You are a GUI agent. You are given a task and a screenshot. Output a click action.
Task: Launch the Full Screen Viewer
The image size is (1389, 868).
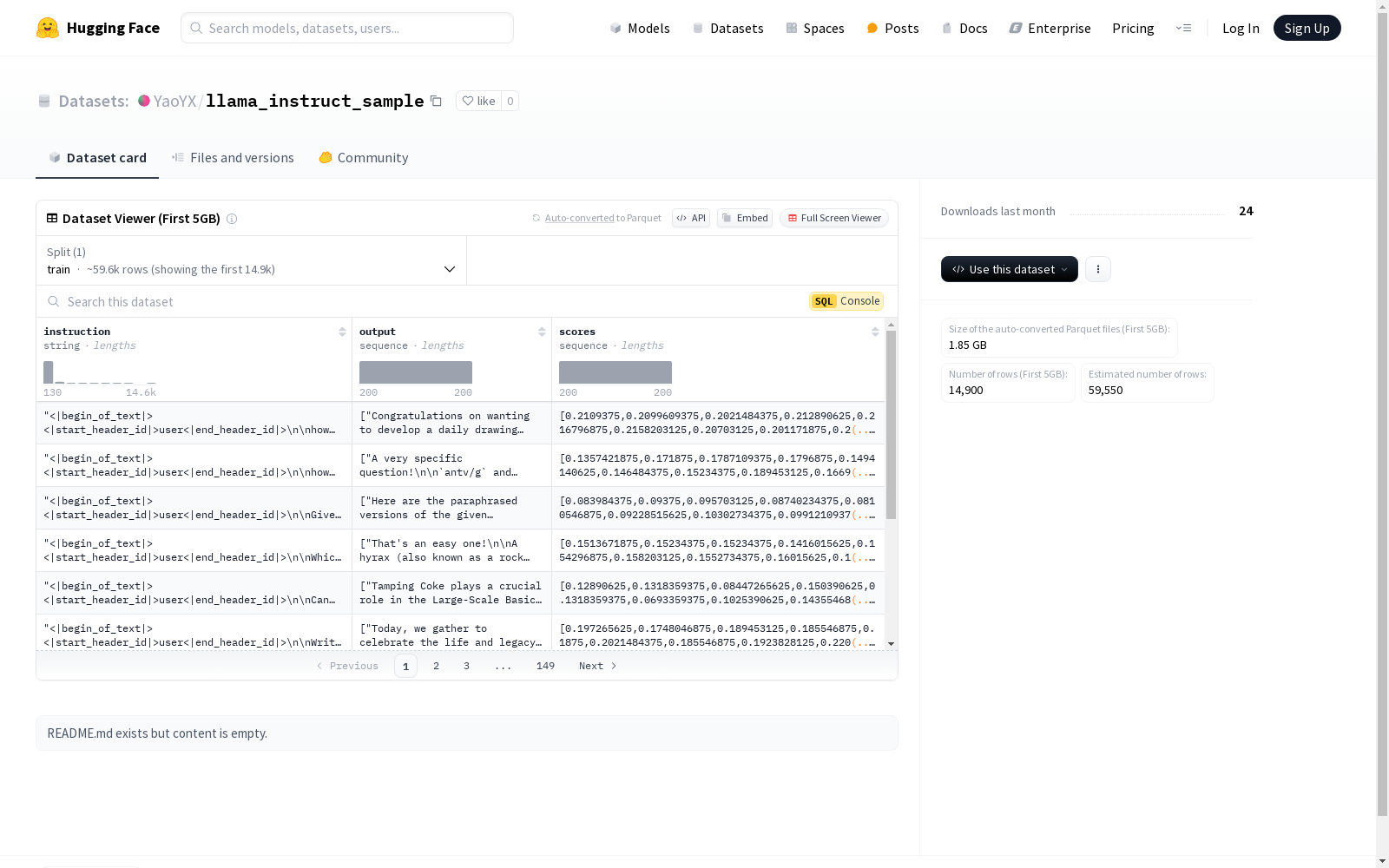click(834, 218)
